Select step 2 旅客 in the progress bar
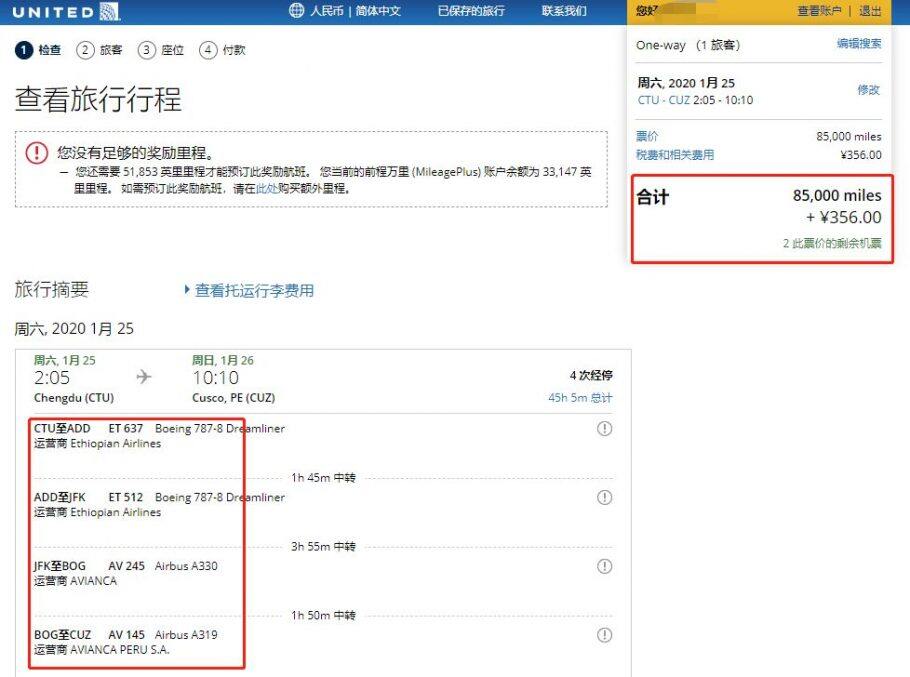The height and width of the screenshot is (677, 910). tap(99, 50)
